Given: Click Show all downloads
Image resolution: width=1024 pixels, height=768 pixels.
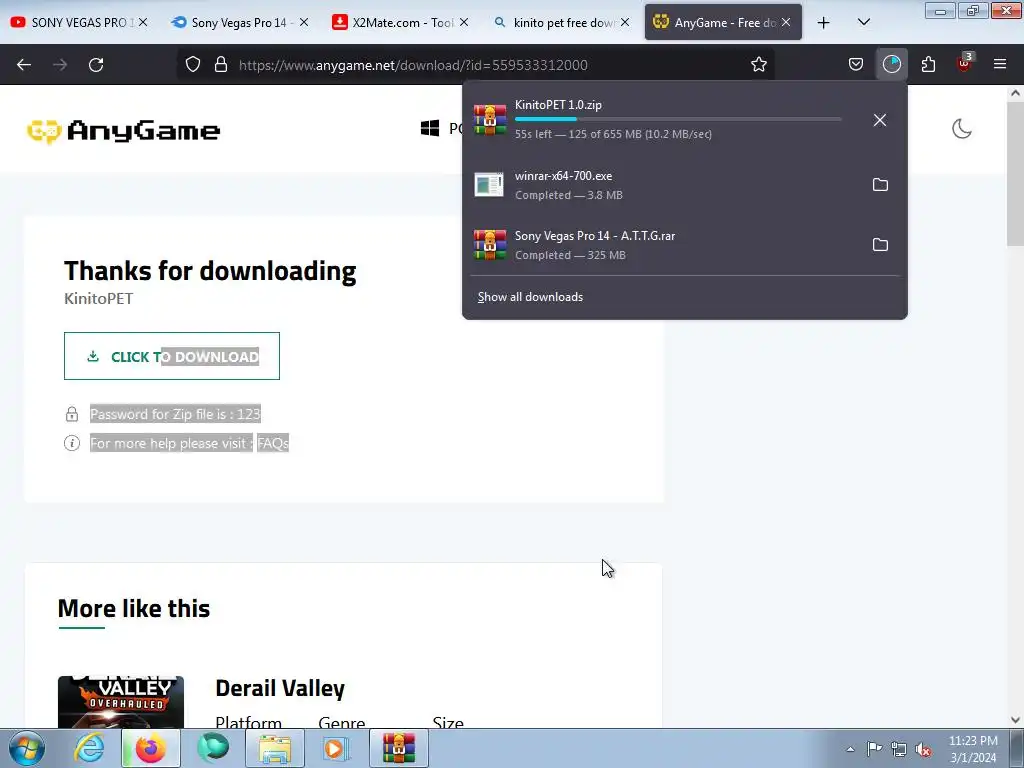Looking at the screenshot, I should [530, 297].
